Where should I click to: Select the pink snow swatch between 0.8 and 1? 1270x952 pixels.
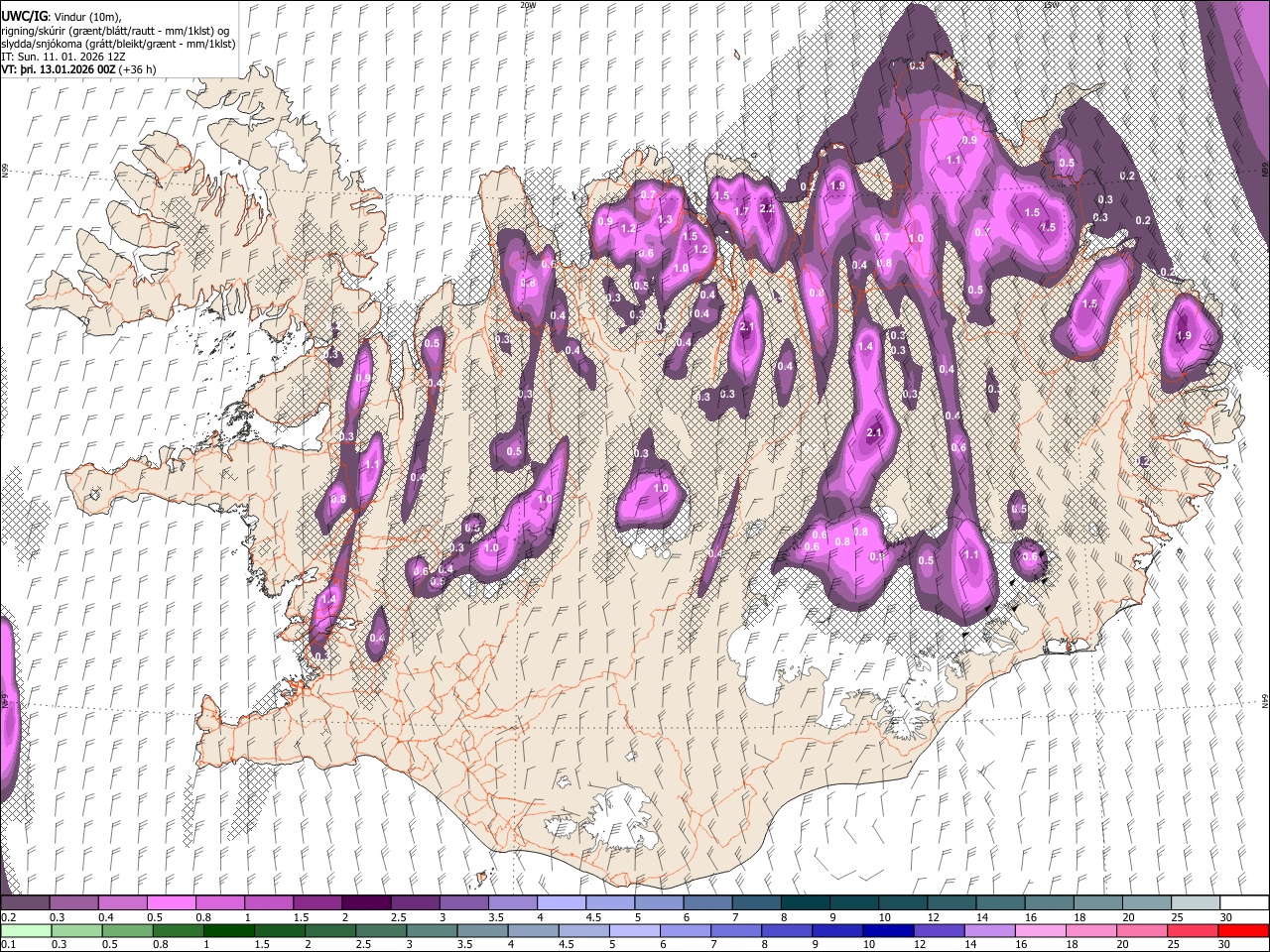[x=219, y=902]
